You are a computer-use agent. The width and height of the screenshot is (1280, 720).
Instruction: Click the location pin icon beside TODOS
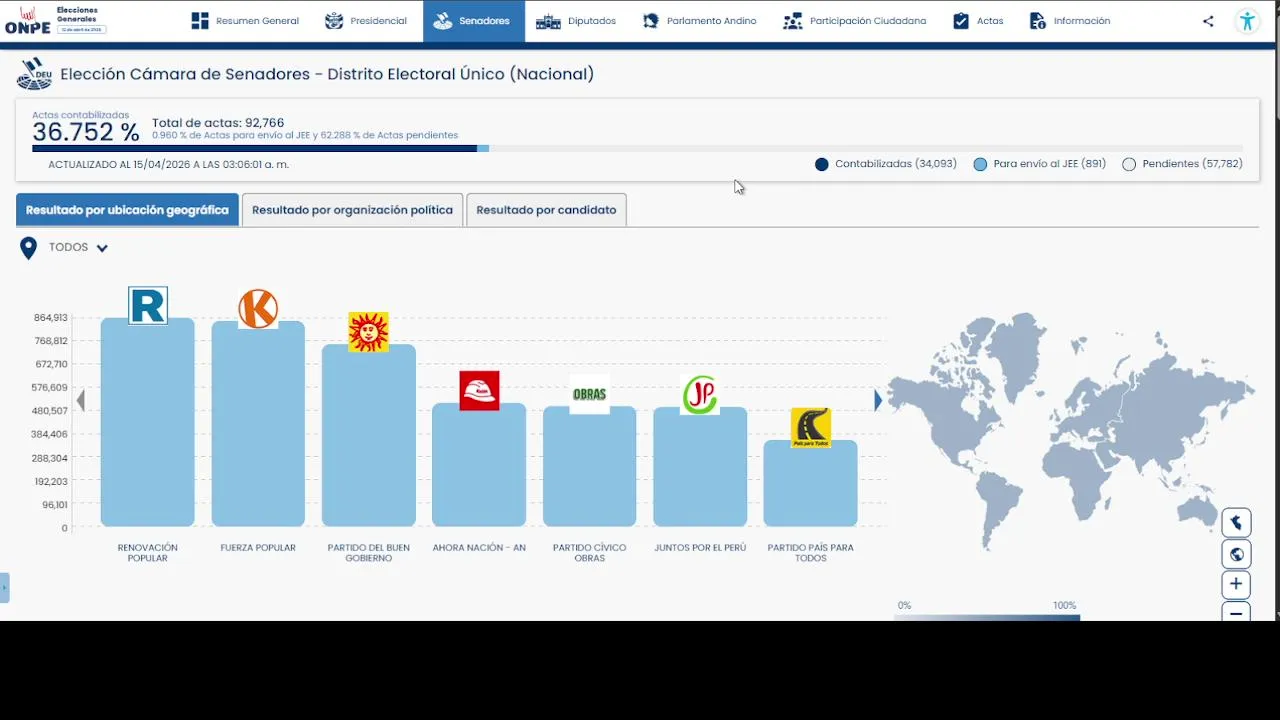click(28, 248)
